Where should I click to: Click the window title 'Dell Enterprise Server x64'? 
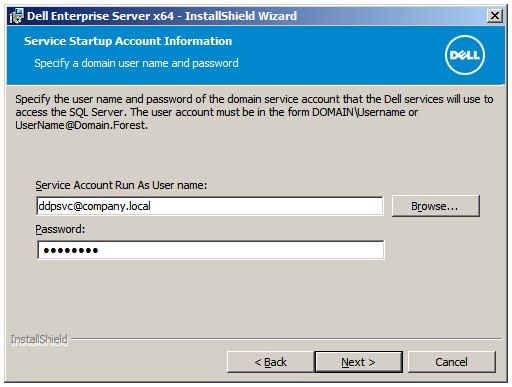(101, 16)
